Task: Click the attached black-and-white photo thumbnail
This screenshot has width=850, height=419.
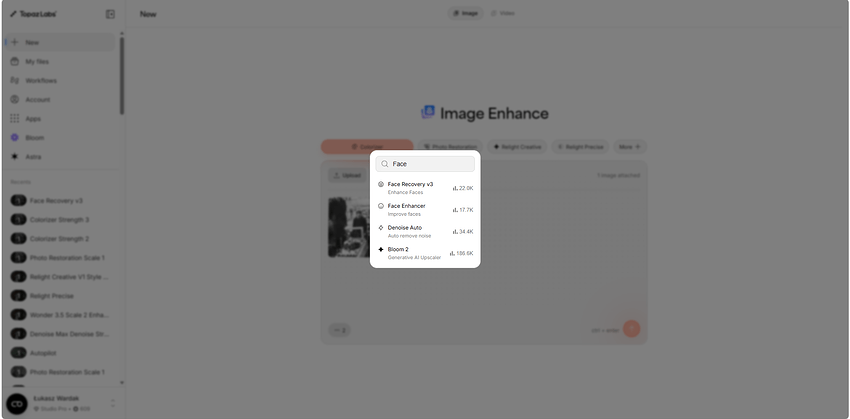Action: pyautogui.click(x=349, y=227)
